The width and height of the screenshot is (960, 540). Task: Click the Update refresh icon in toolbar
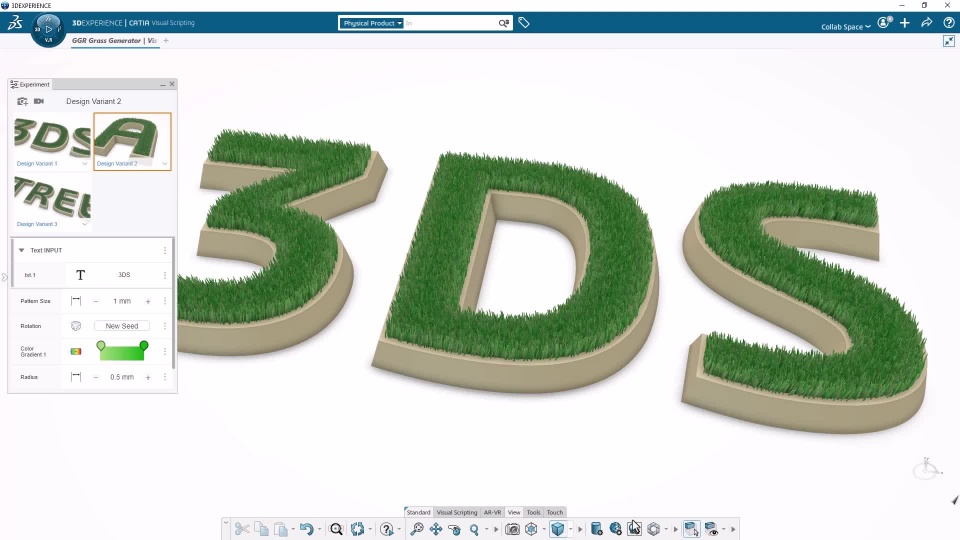358,529
